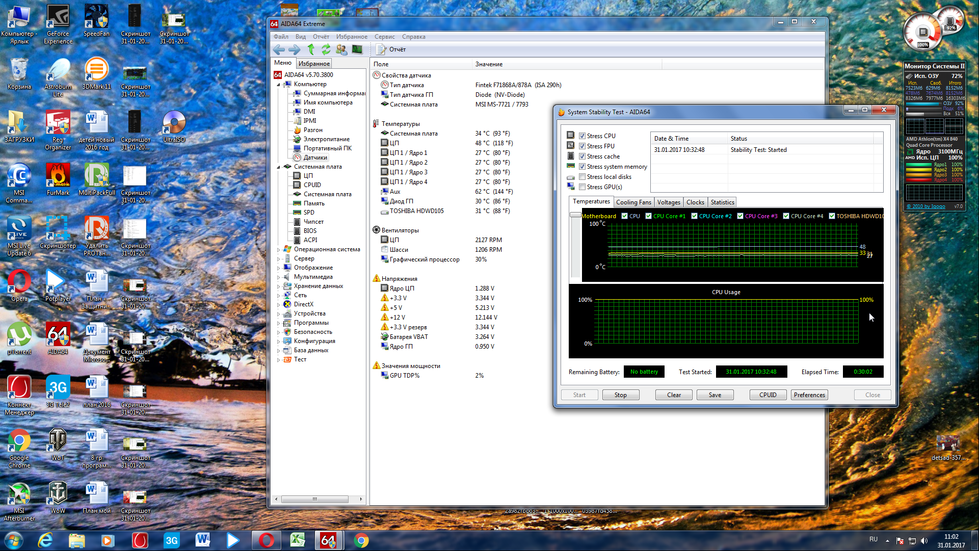The image size is (979, 551).
Task: Click Stop button in stability test
Action: tap(620, 395)
